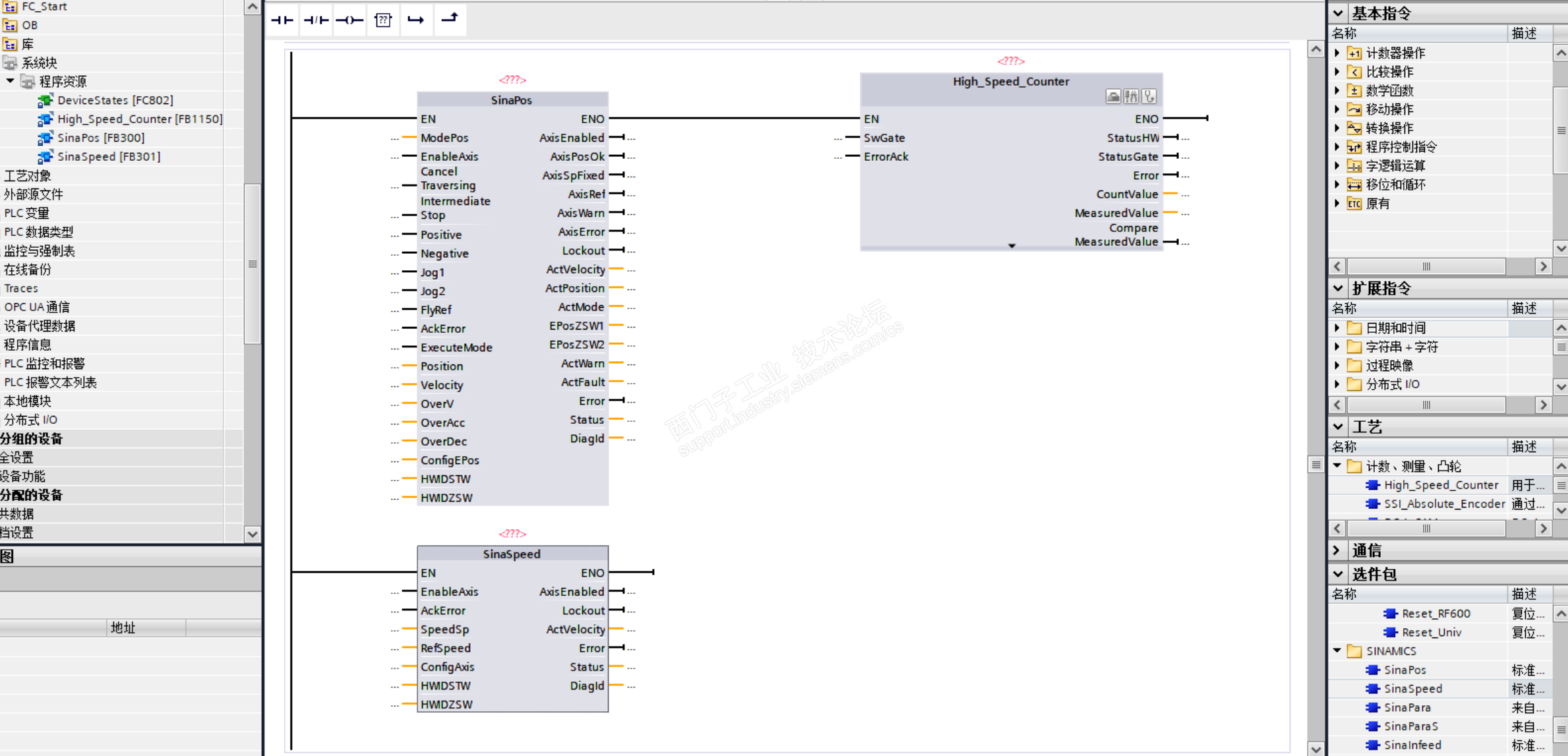Screen dimensions: 1568x756
Task: Select High_Speed_Counter [FB1150] in tree
Action: (139, 119)
